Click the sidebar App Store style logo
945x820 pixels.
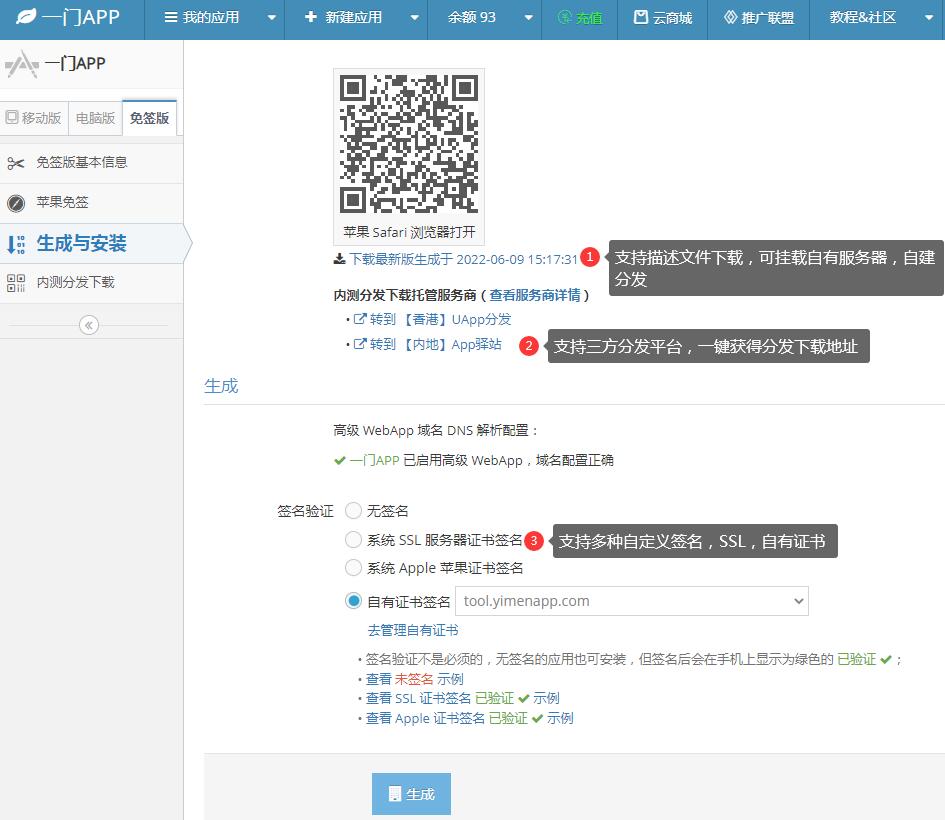pyautogui.click(x=22, y=64)
